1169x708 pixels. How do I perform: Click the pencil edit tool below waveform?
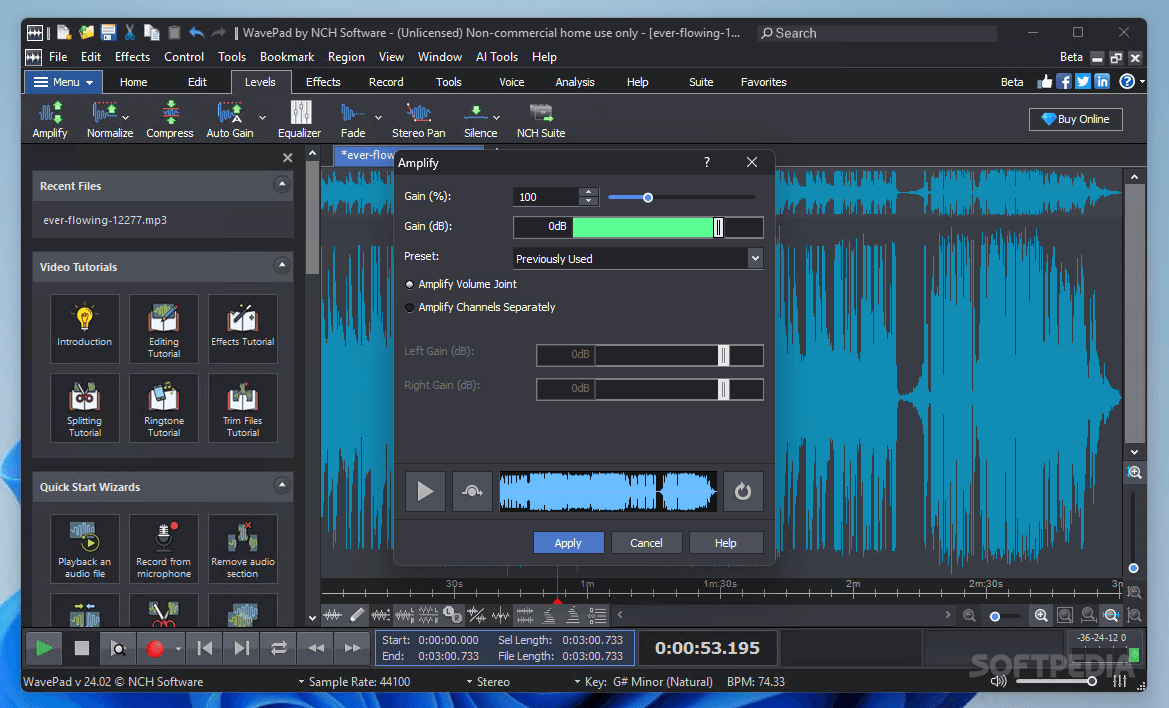(x=357, y=615)
